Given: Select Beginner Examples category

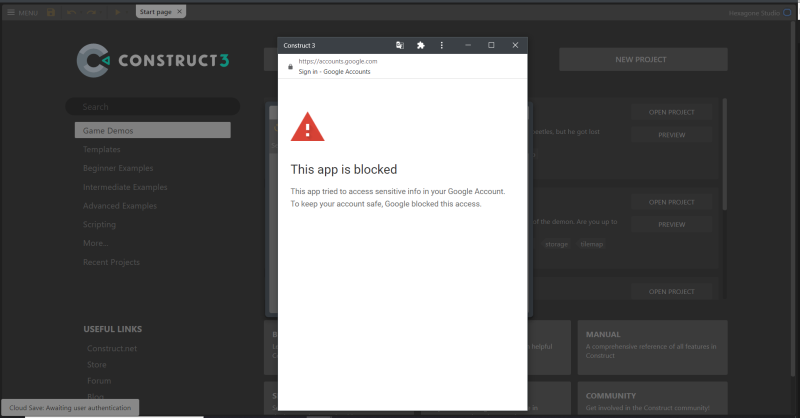Looking at the screenshot, I should click(x=118, y=168).
